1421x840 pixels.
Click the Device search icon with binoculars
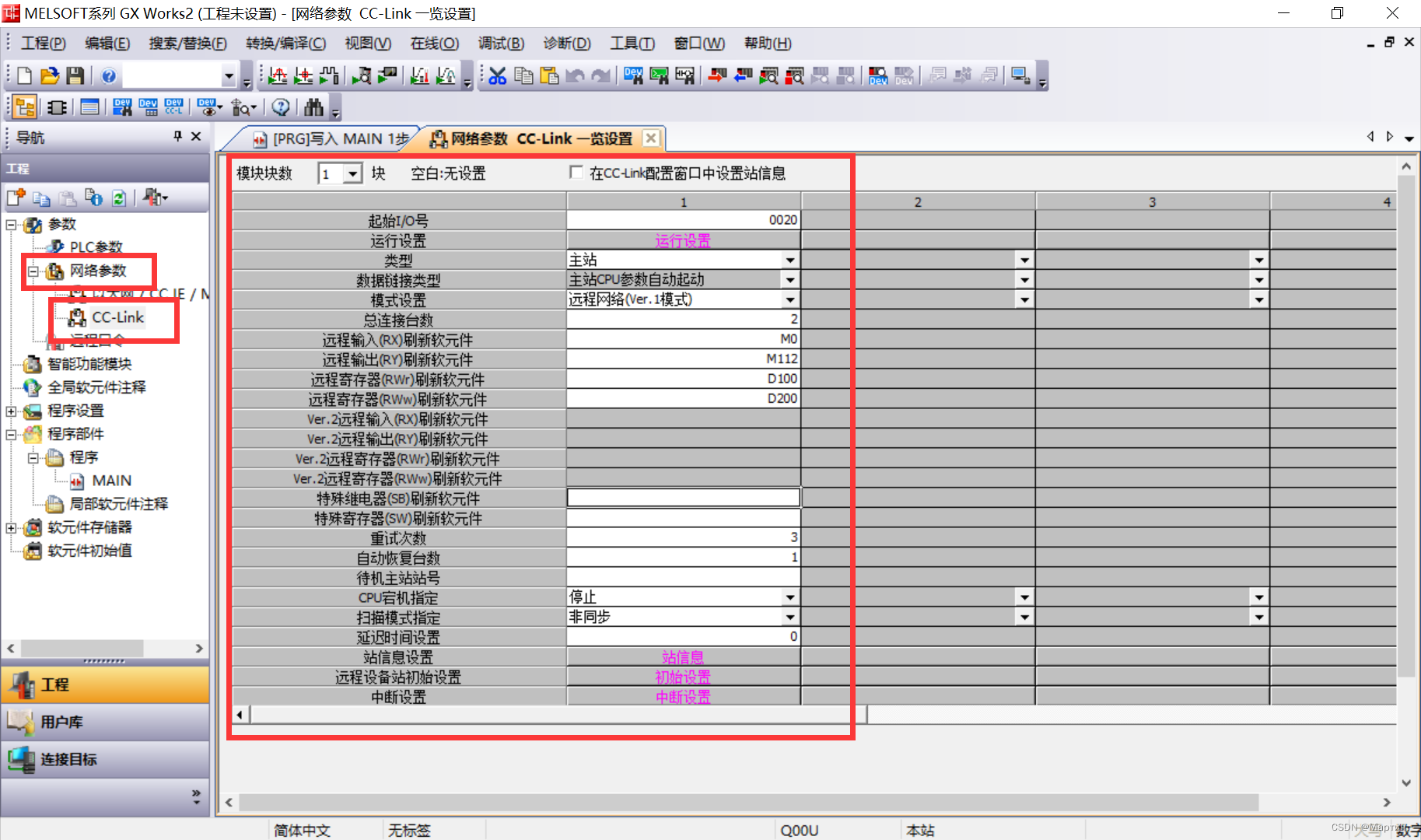633,75
